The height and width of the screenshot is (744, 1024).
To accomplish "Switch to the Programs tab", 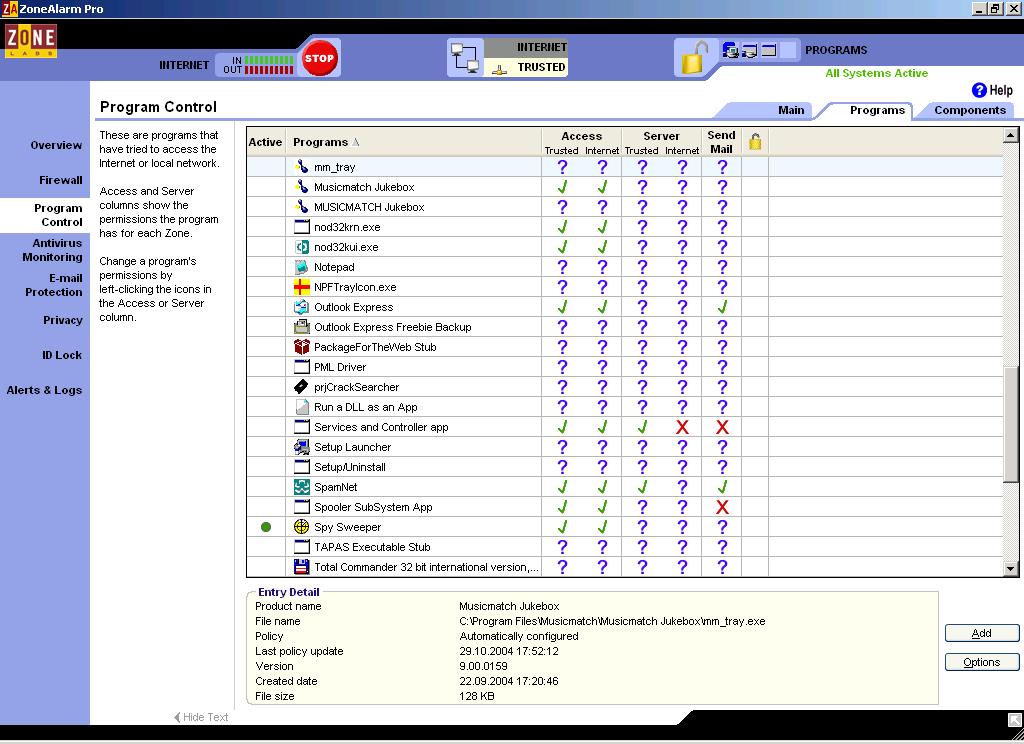I will tap(877, 110).
